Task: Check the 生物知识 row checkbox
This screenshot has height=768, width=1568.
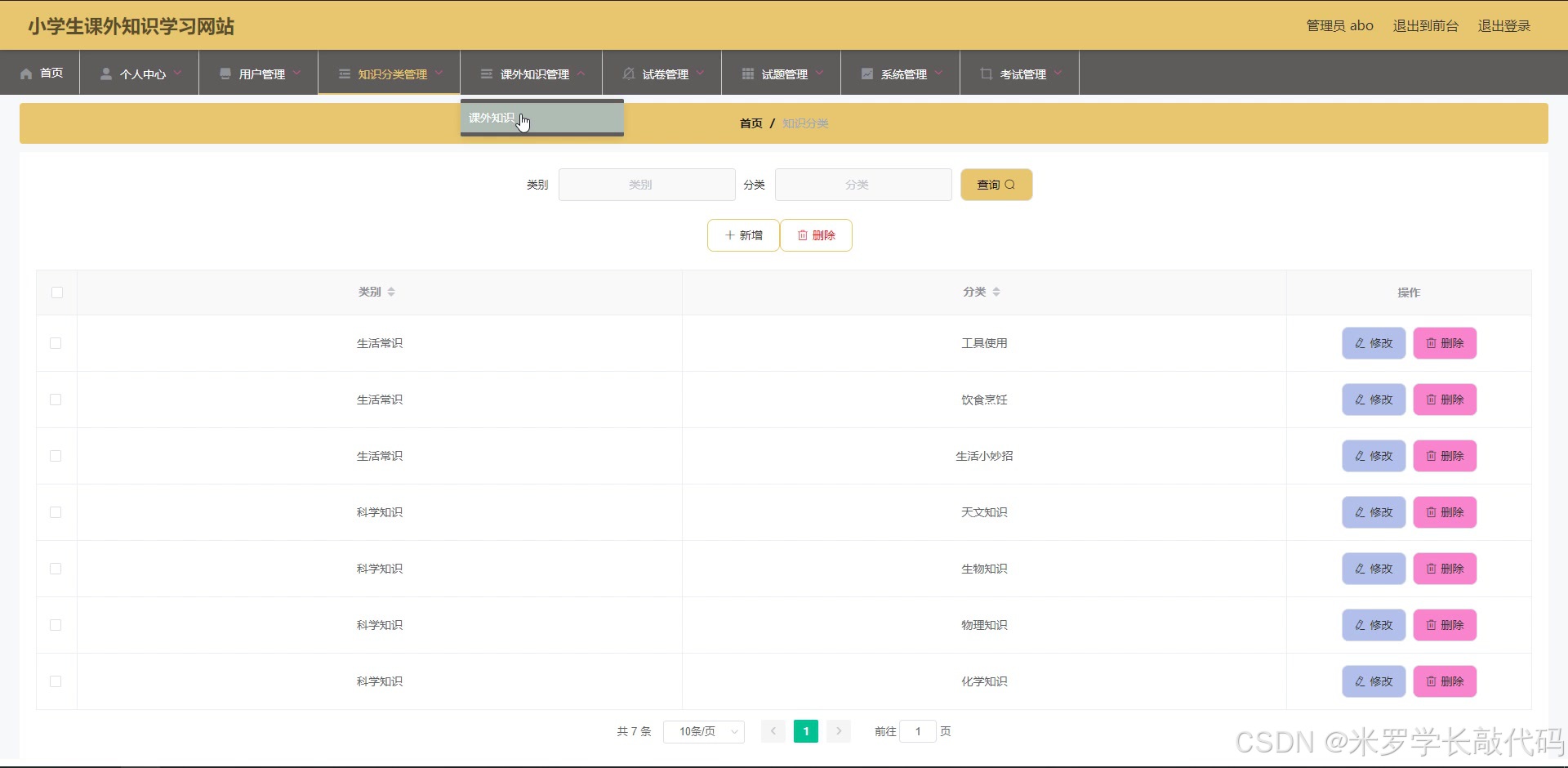Action: (x=56, y=569)
